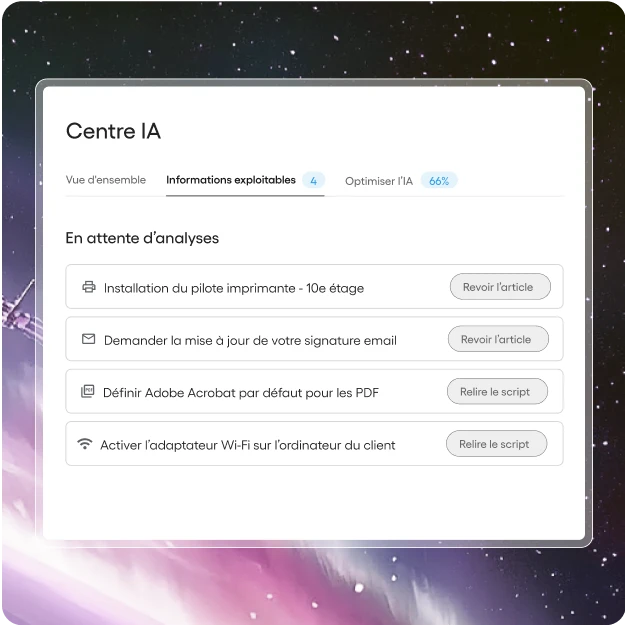The height and width of the screenshot is (625, 625).
Task: Click the 66% badge next to Optimiser l'IA
Action: pos(439,181)
